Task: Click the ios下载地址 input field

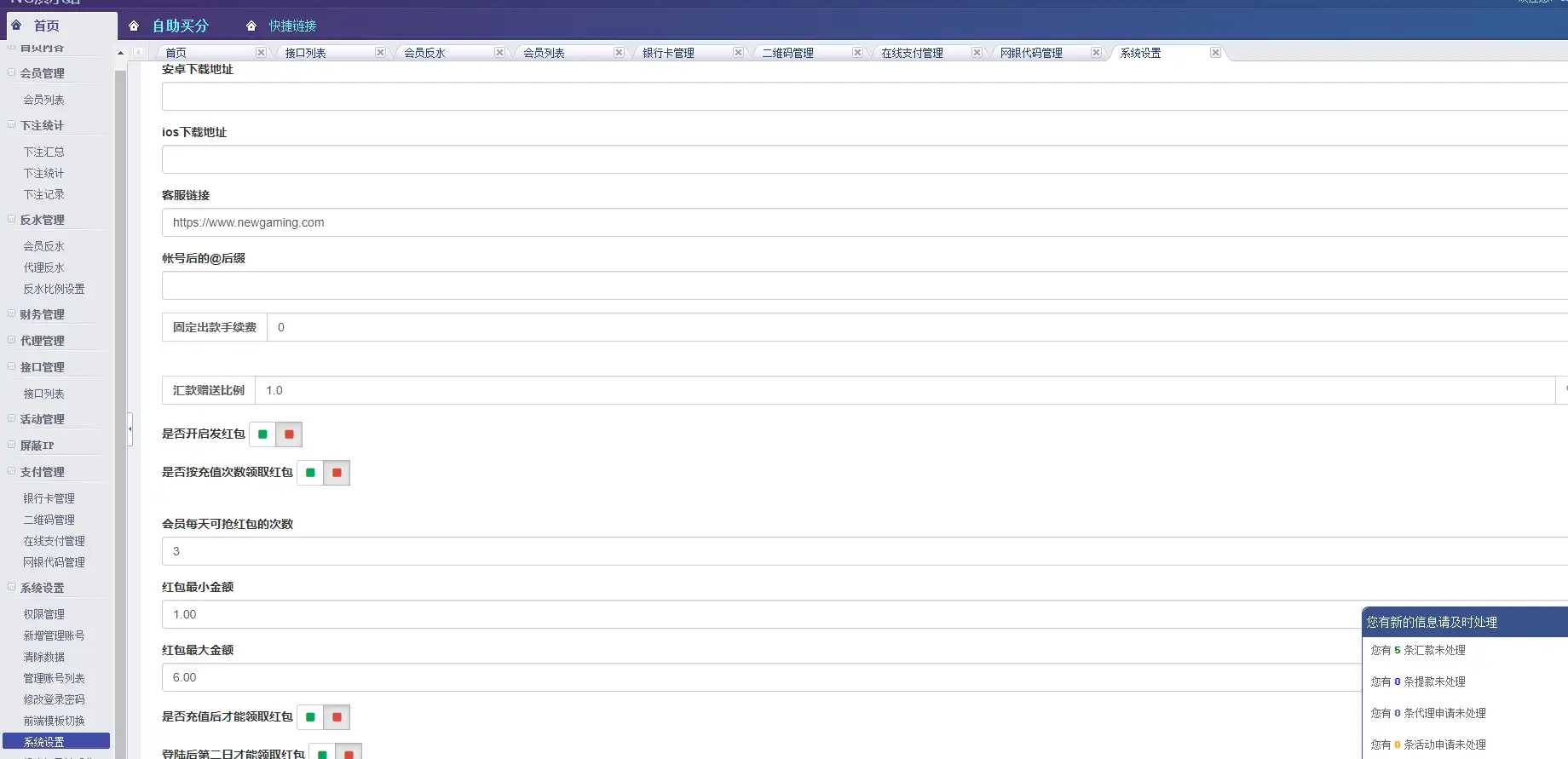Action: coord(865,159)
